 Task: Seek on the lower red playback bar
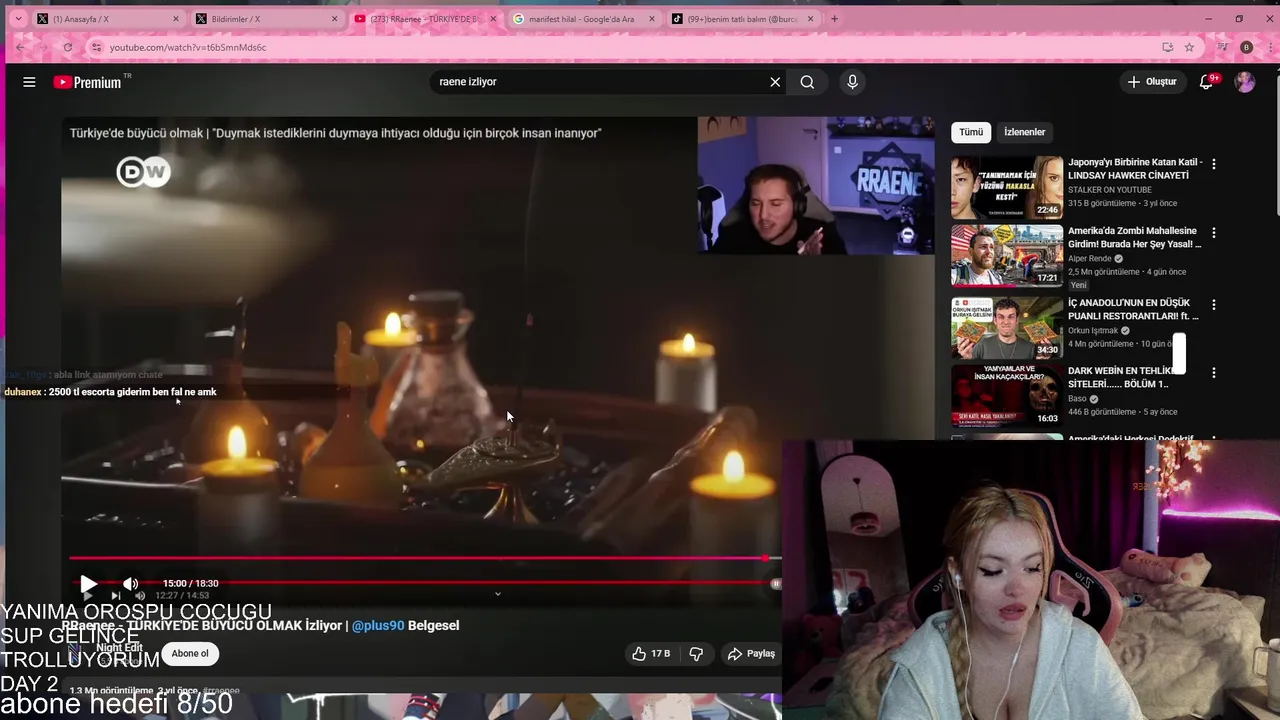click(425, 582)
